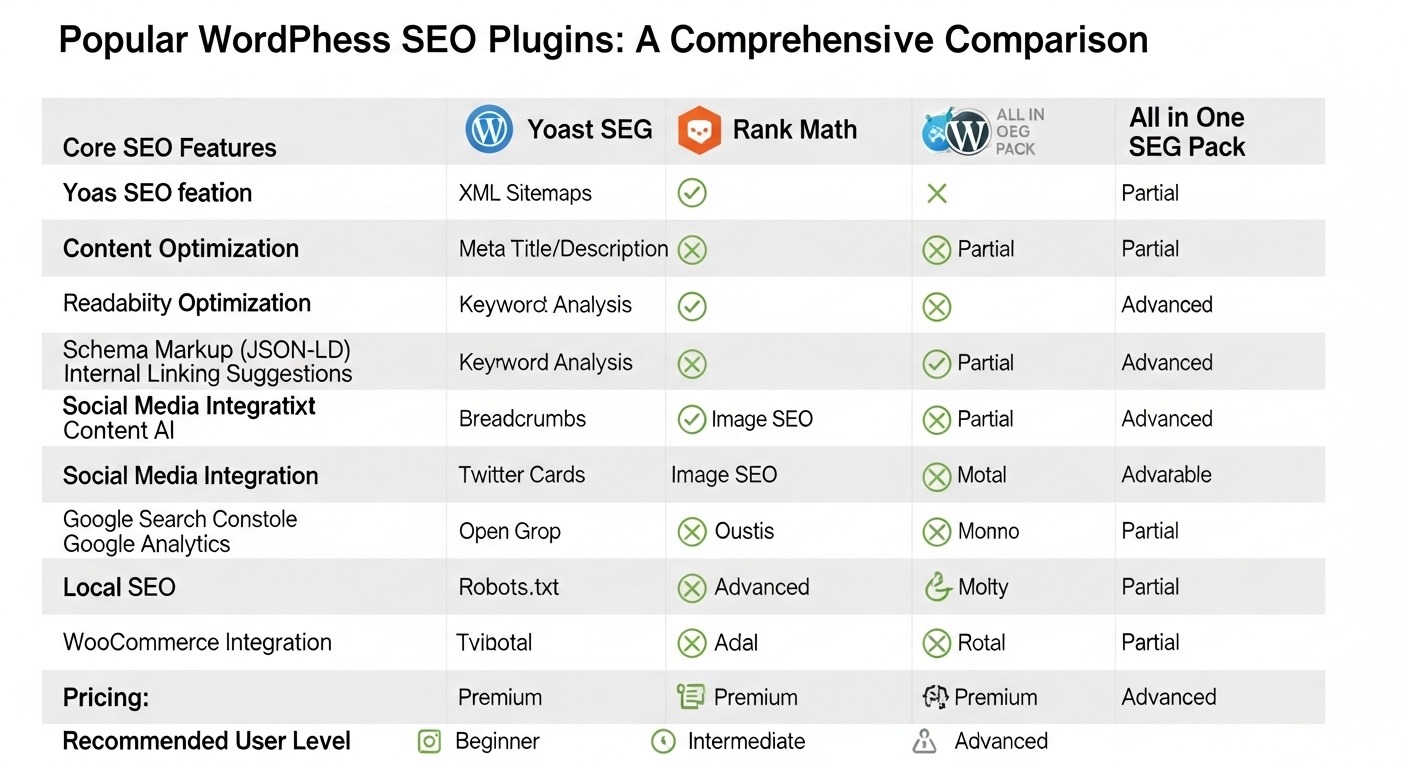
Task: Click the orange Rank Math hexagon logo
Action: 699,131
